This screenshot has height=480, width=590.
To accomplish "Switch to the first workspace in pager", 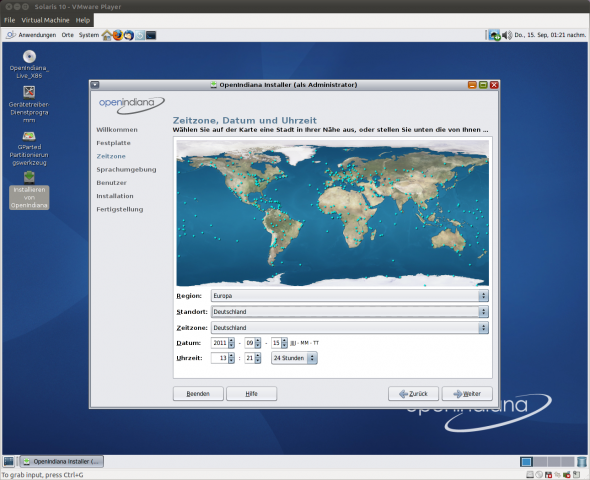I will [x=526, y=461].
